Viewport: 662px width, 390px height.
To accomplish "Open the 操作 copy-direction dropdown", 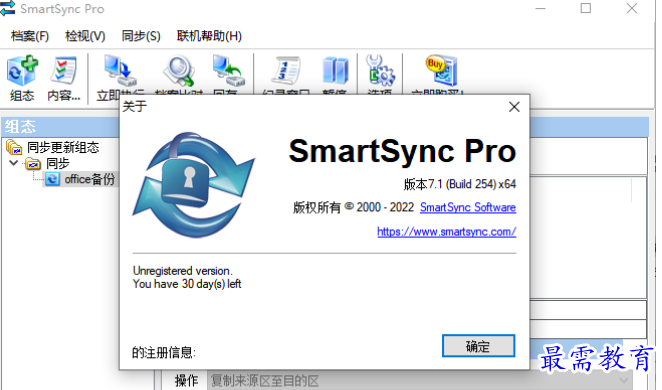I will 421,381.
